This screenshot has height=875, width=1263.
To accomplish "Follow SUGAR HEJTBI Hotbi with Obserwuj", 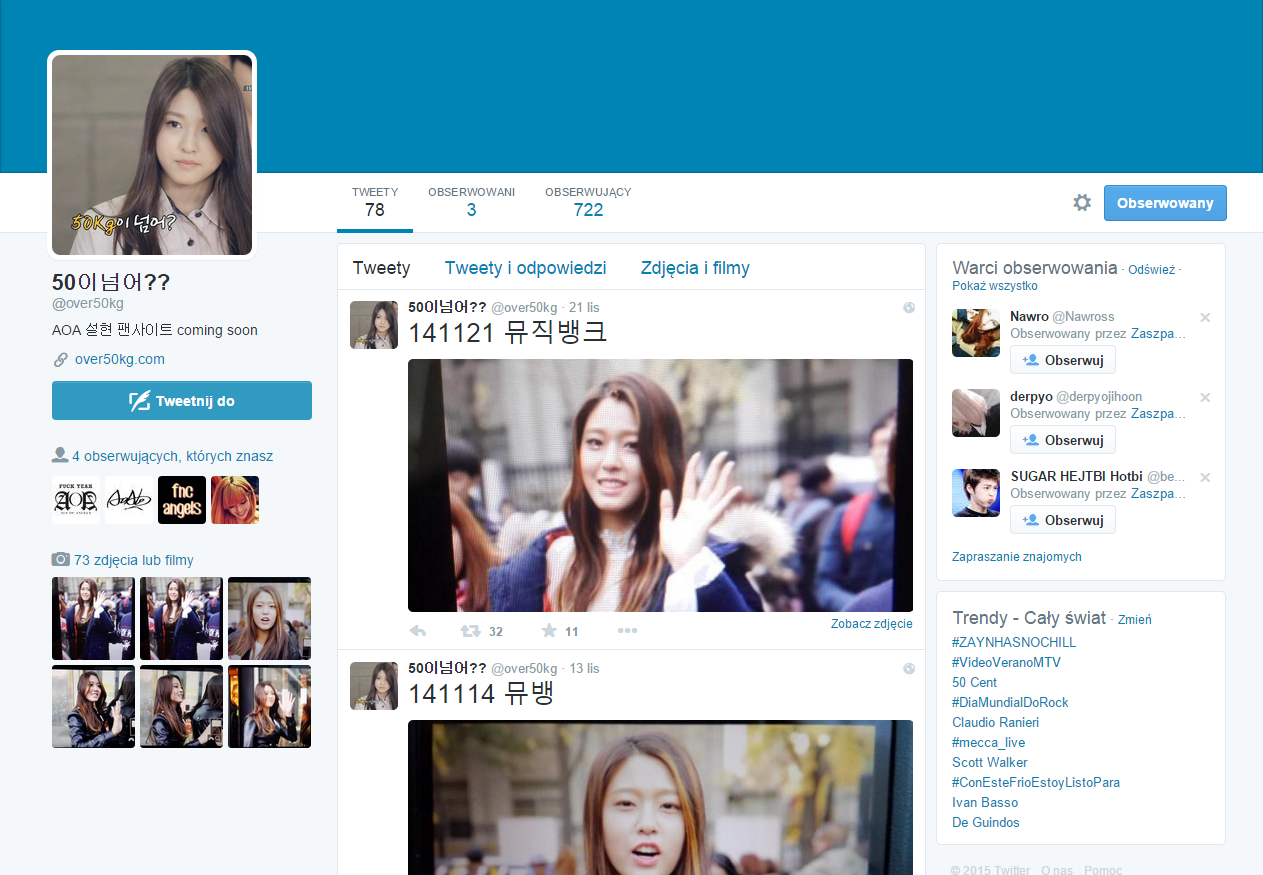I will (x=1063, y=520).
